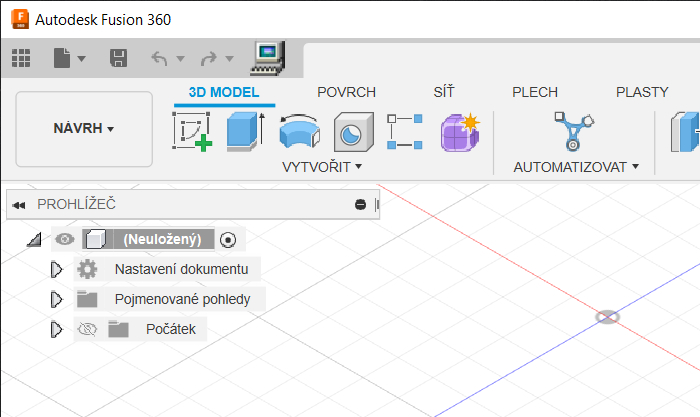Activate the root component radio button
This screenshot has width=700, height=417.
click(x=229, y=239)
